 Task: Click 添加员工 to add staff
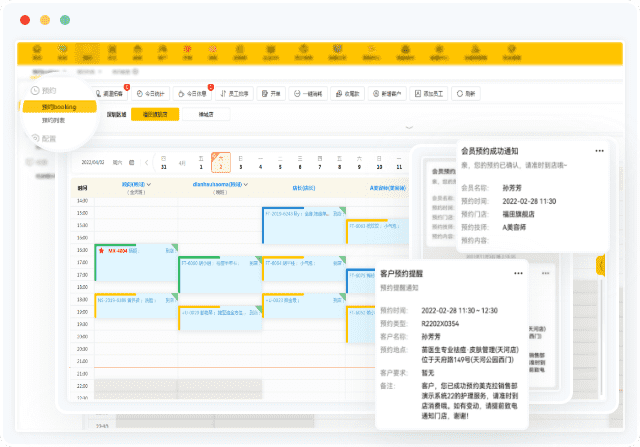point(429,93)
